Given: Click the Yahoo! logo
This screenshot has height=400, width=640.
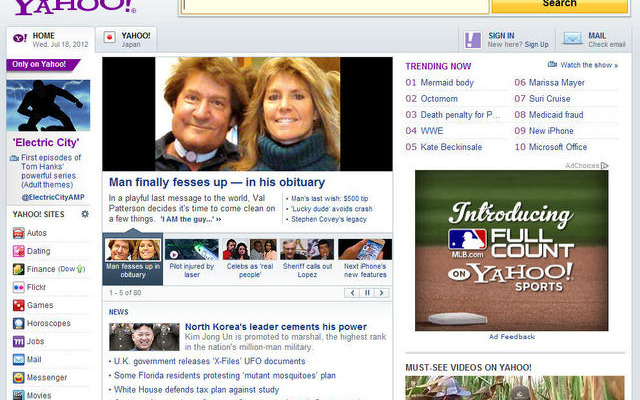Looking at the screenshot, I should 75,7.
